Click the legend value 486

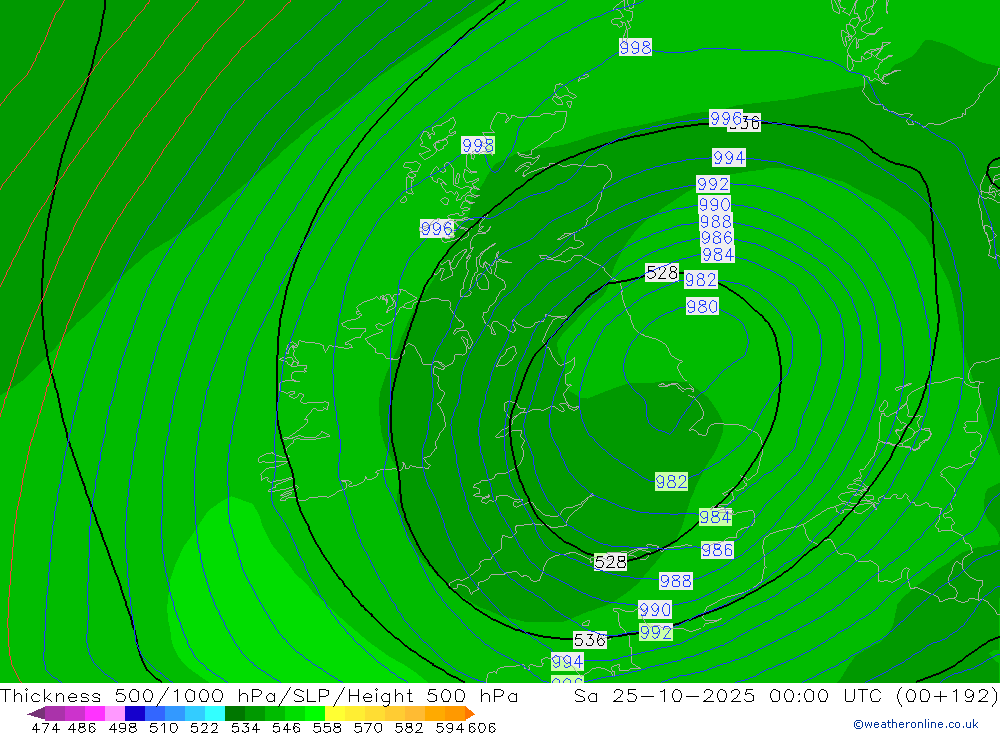click(x=82, y=727)
